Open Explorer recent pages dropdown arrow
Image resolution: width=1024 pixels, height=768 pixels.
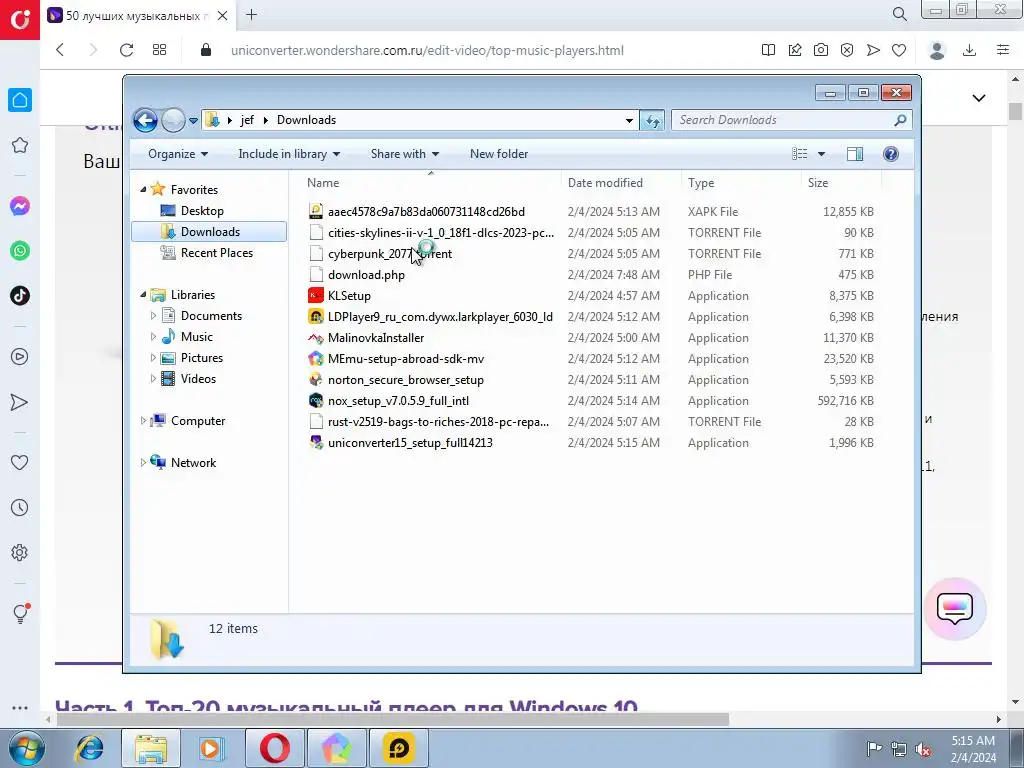[x=193, y=121]
